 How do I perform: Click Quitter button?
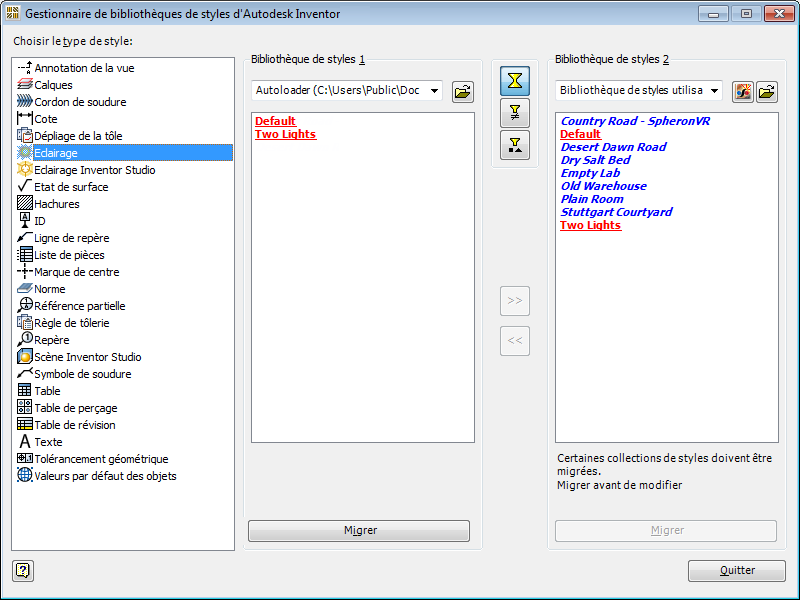[x=737, y=570]
